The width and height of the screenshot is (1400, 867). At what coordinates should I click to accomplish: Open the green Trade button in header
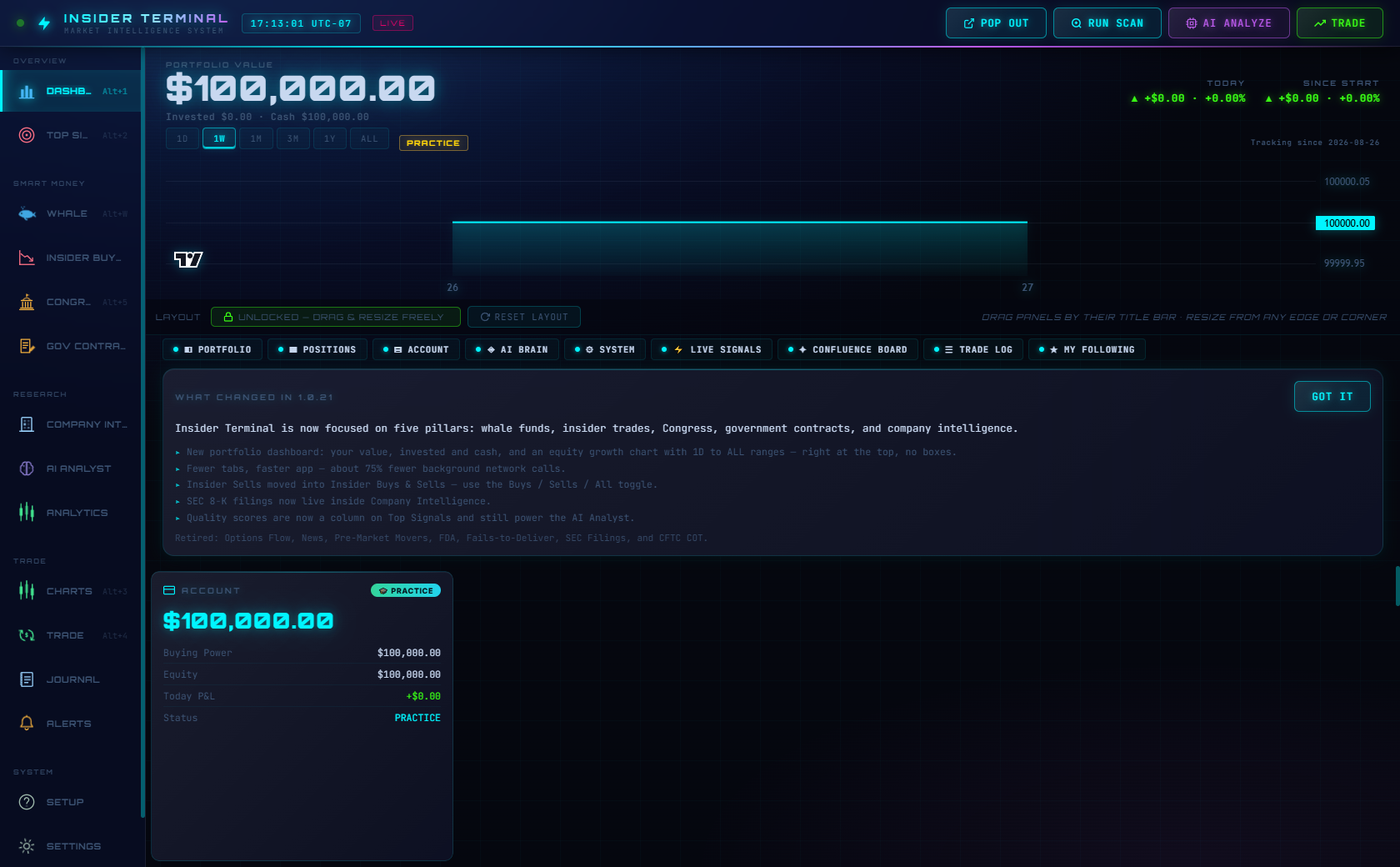tap(1339, 23)
